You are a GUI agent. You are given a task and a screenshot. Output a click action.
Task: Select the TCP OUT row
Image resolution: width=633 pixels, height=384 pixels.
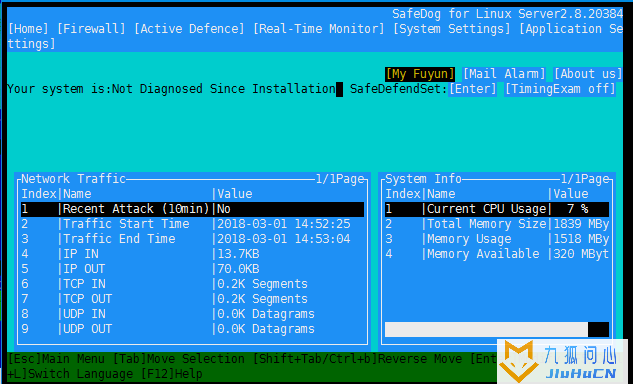click(x=193, y=299)
